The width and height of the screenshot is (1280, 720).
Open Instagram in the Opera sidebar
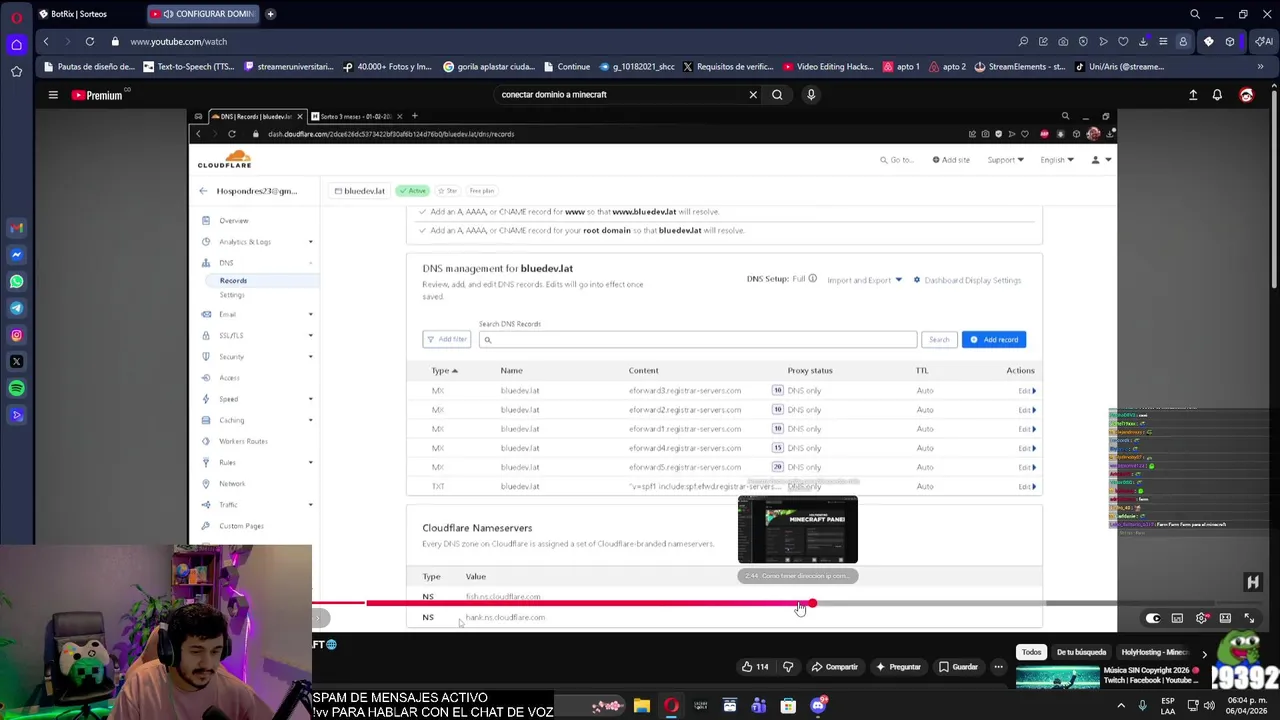(16, 335)
